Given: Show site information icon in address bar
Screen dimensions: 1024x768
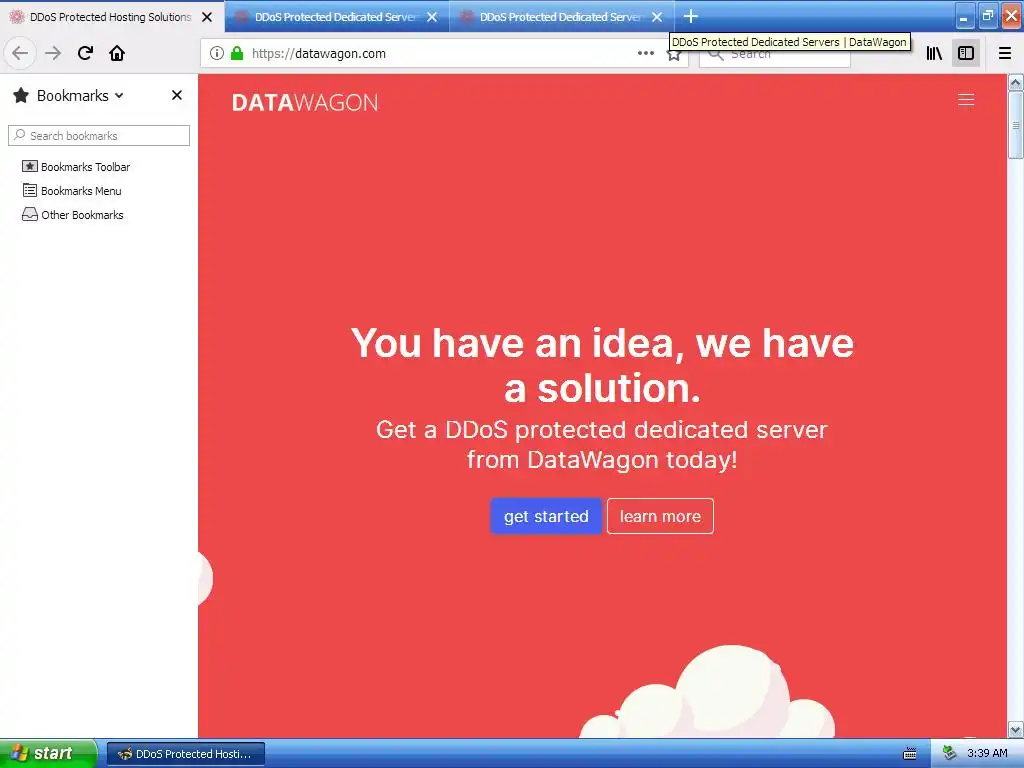Looking at the screenshot, I should 217,53.
